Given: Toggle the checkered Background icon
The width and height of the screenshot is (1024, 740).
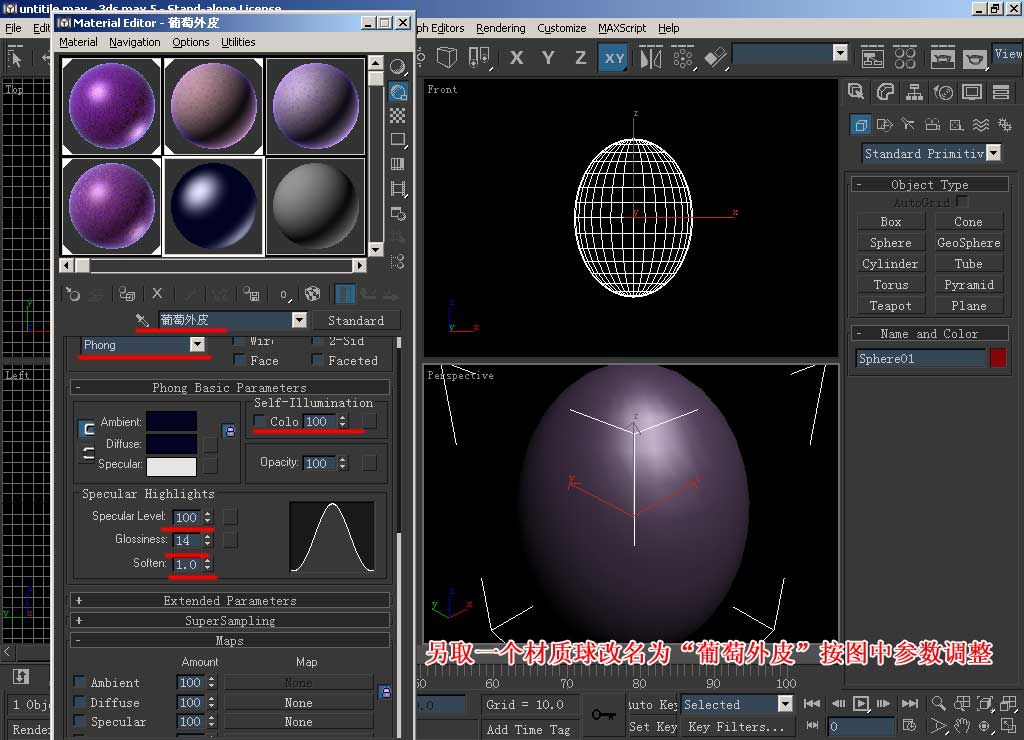Looking at the screenshot, I should 397,116.
